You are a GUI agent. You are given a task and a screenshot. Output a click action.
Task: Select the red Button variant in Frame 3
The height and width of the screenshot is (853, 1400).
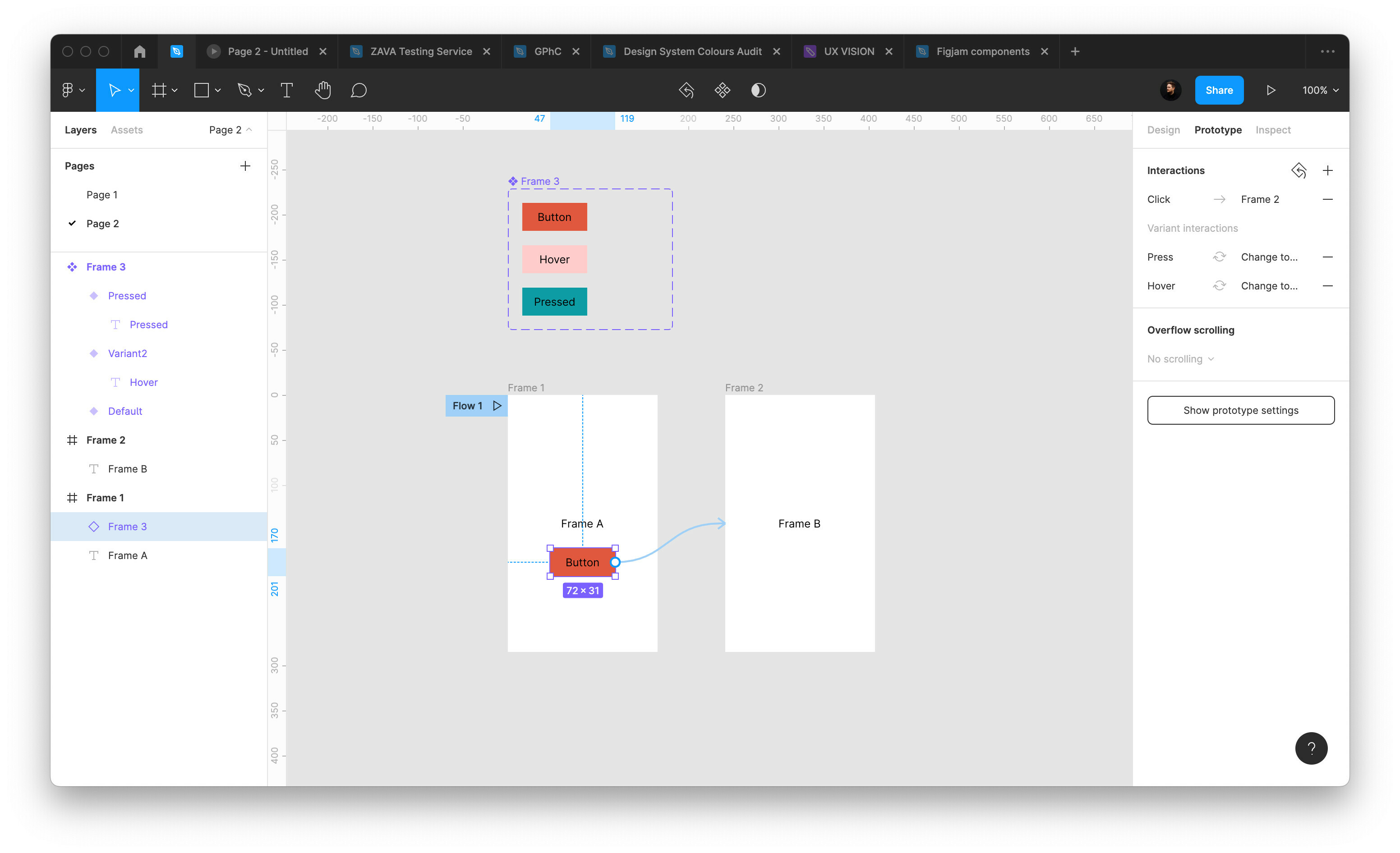point(555,217)
